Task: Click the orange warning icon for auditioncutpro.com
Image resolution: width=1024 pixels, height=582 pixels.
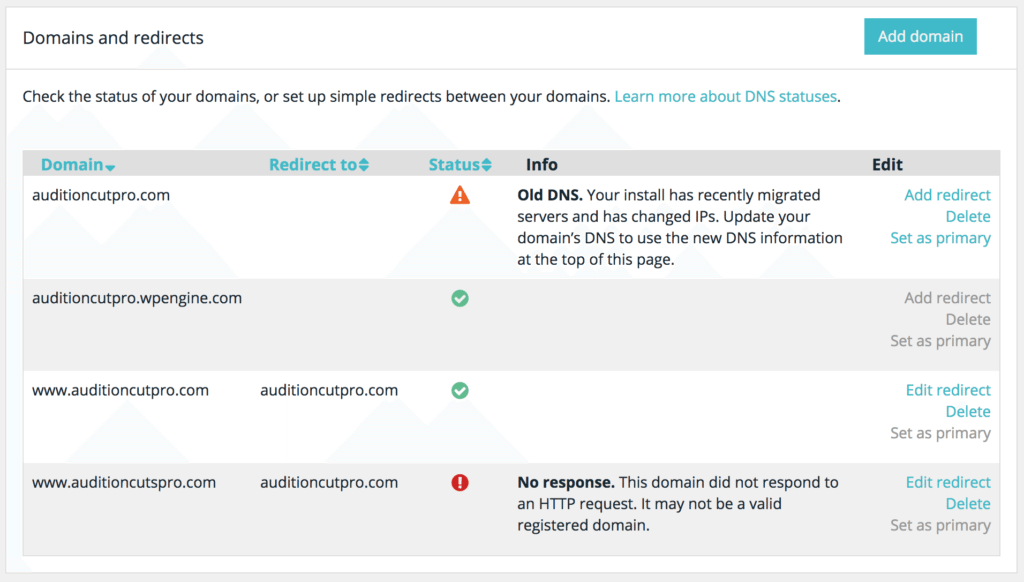Action: [x=460, y=196]
